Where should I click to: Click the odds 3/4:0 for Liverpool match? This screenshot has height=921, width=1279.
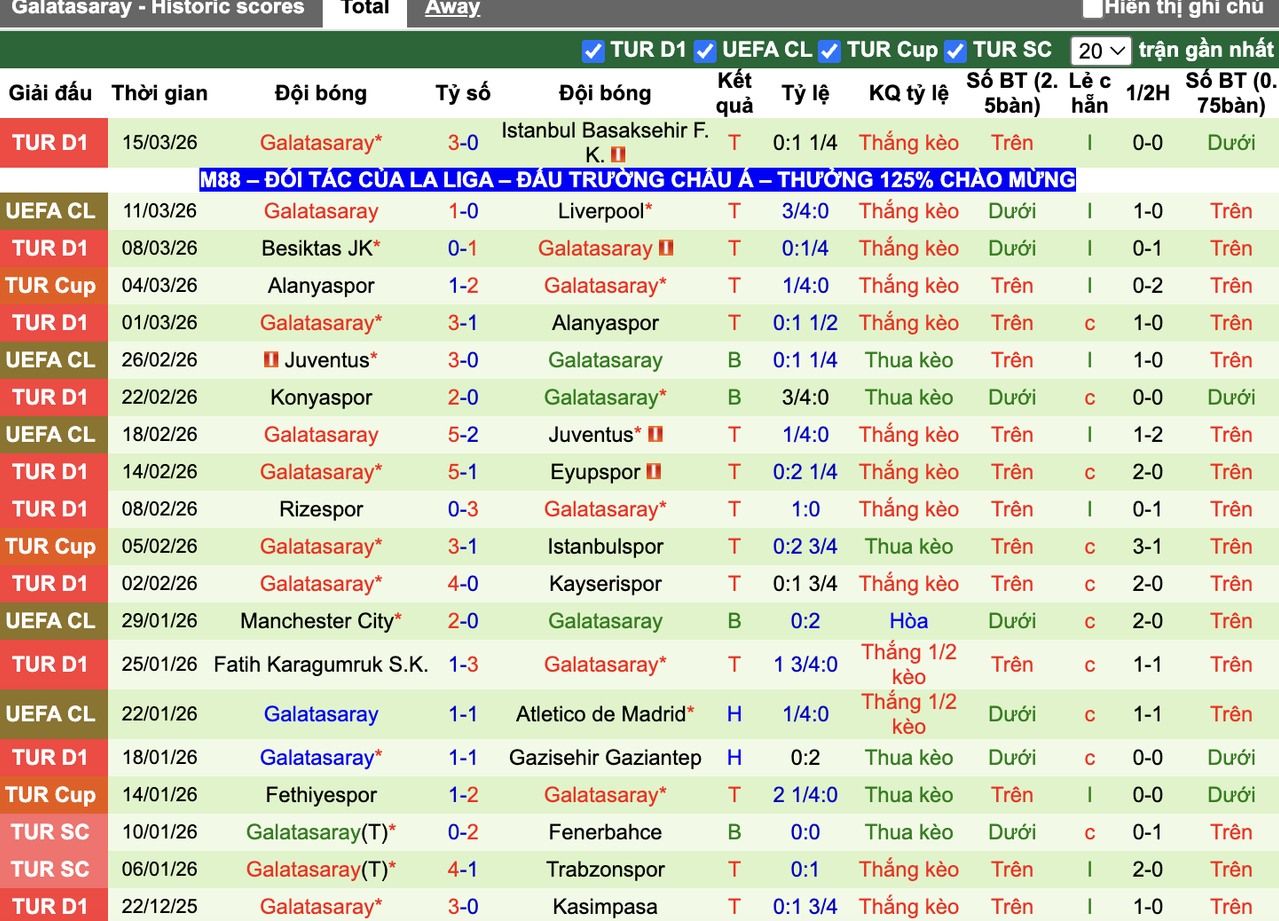coord(805,211)
